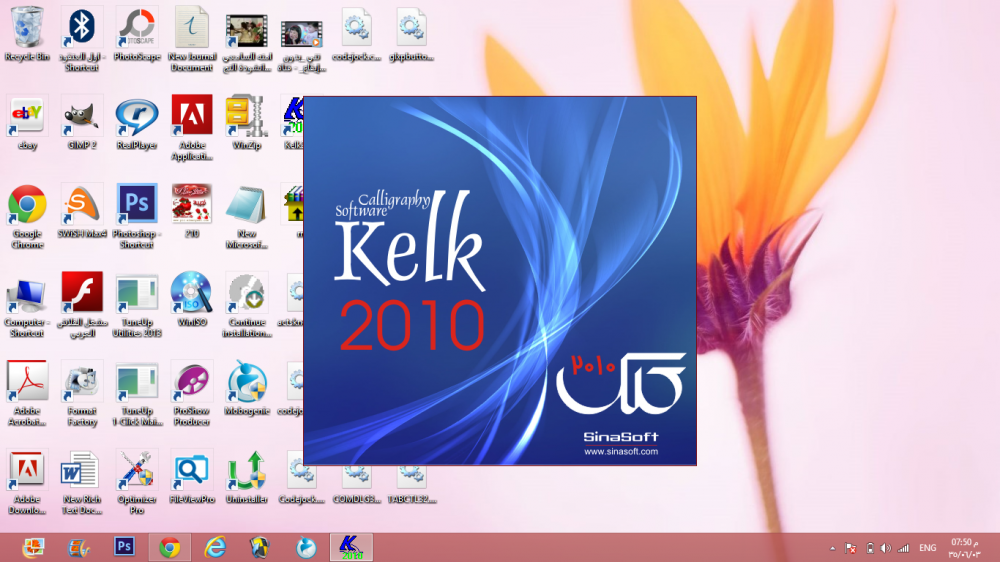Switch to Google Chrome in the taskbar
The image size is (1000, 562).
pos(169,547)
